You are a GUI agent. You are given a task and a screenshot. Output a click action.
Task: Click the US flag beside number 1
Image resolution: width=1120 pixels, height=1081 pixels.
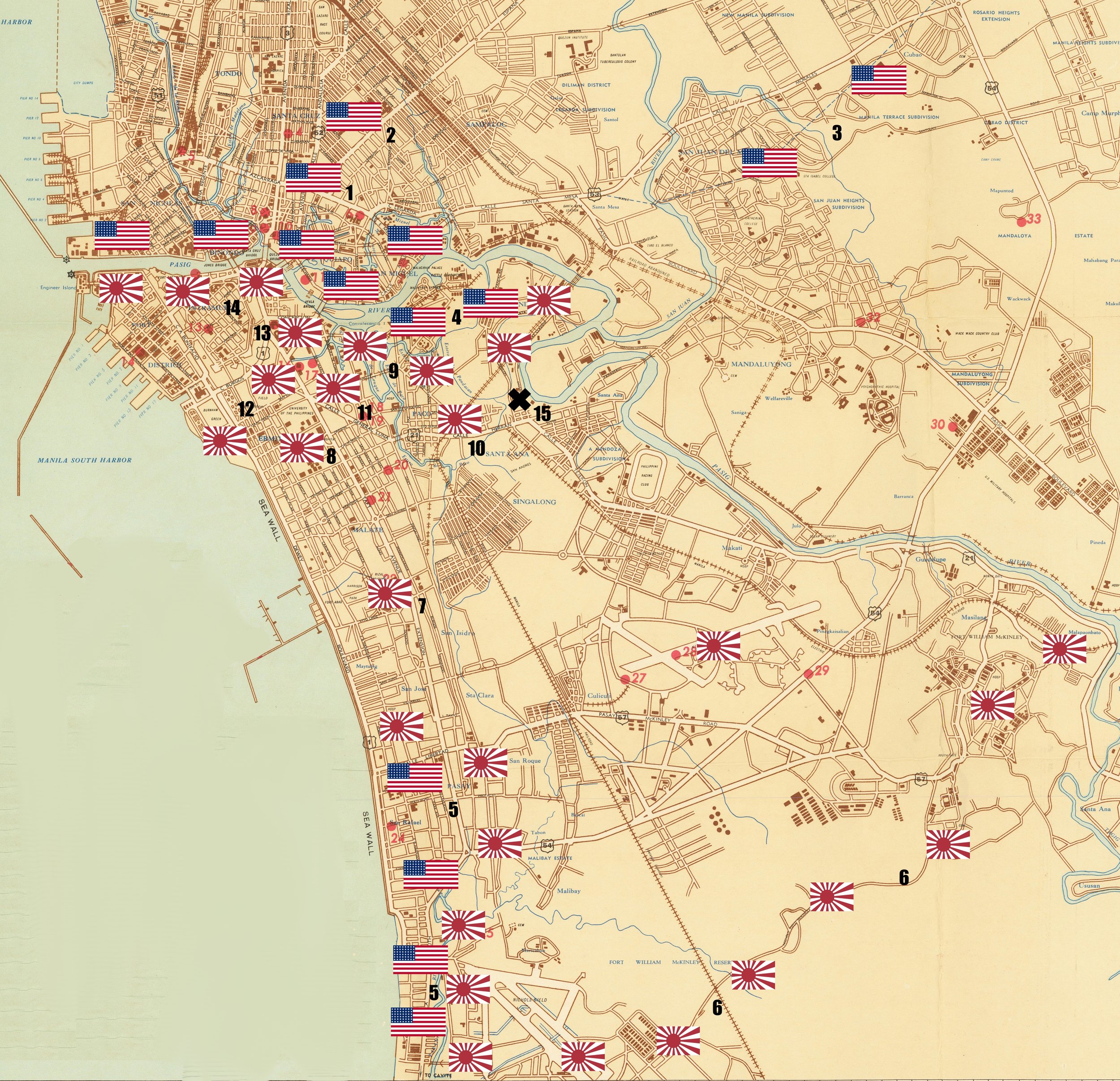(x=313, y=178)
